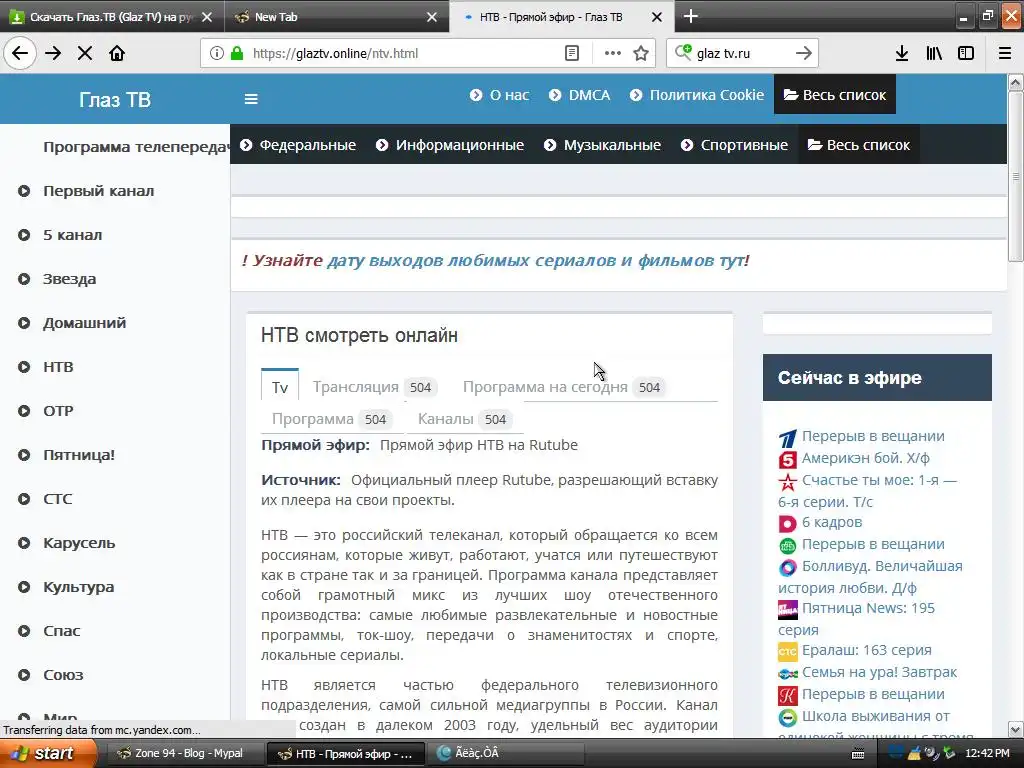Click the green padlock security icon

tap(236, 53)
